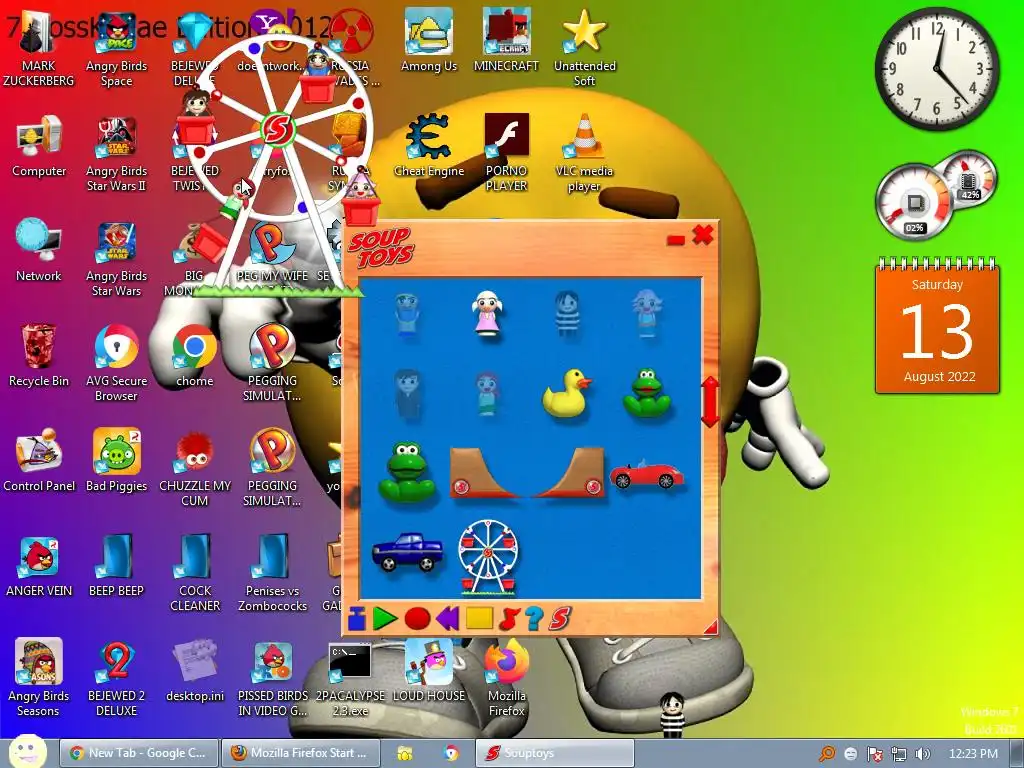Viewport: 1024px width, 768px height.
Task: Select the ramp toy curving up to the right
Action: pos(570,473)
